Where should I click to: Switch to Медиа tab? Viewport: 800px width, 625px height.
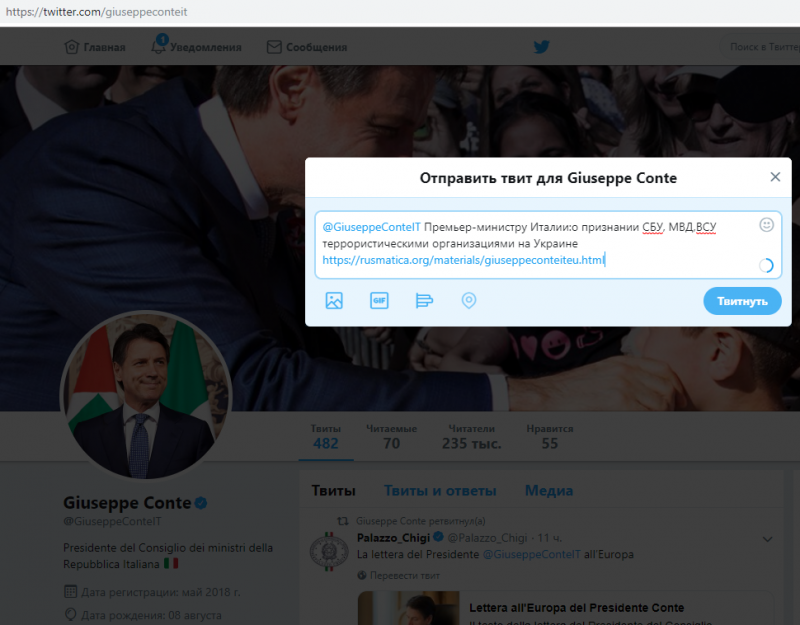click(x=549, y=491)
